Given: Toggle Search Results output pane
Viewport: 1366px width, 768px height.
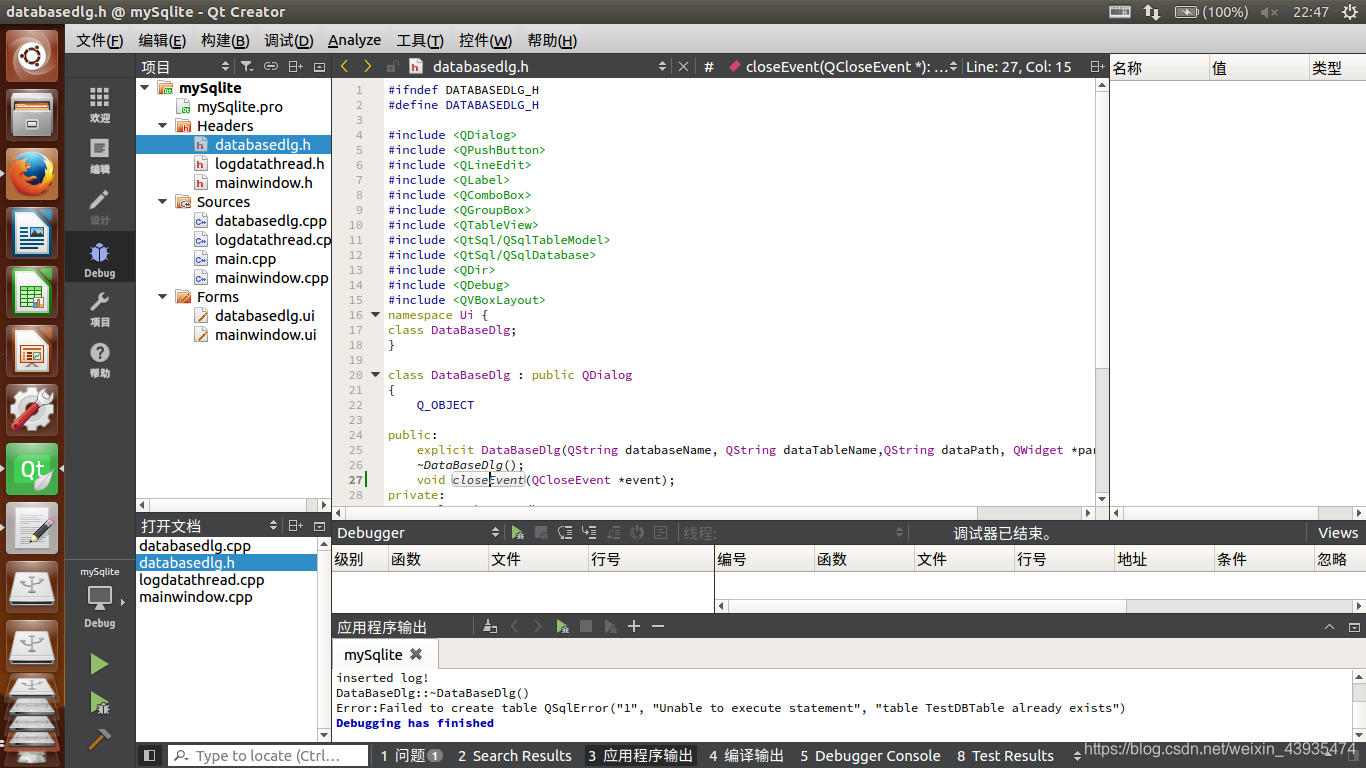Looking at the screenshot, I should [x=515, y=756].
